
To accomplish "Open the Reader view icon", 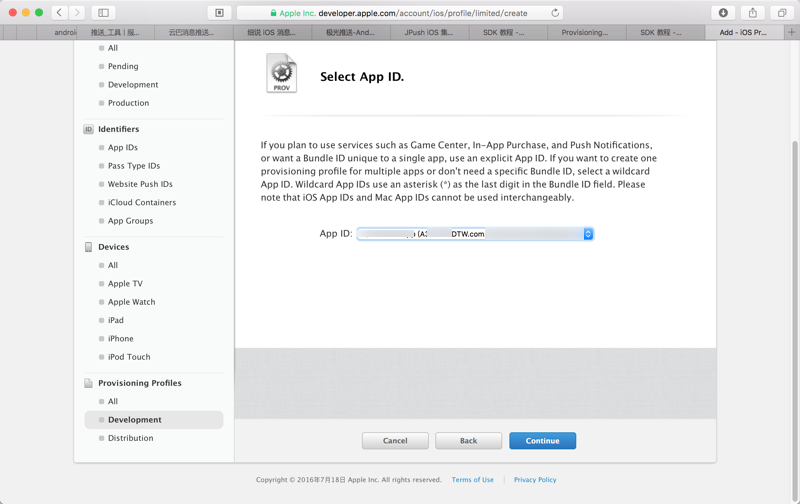I will [x=219, y=13].
